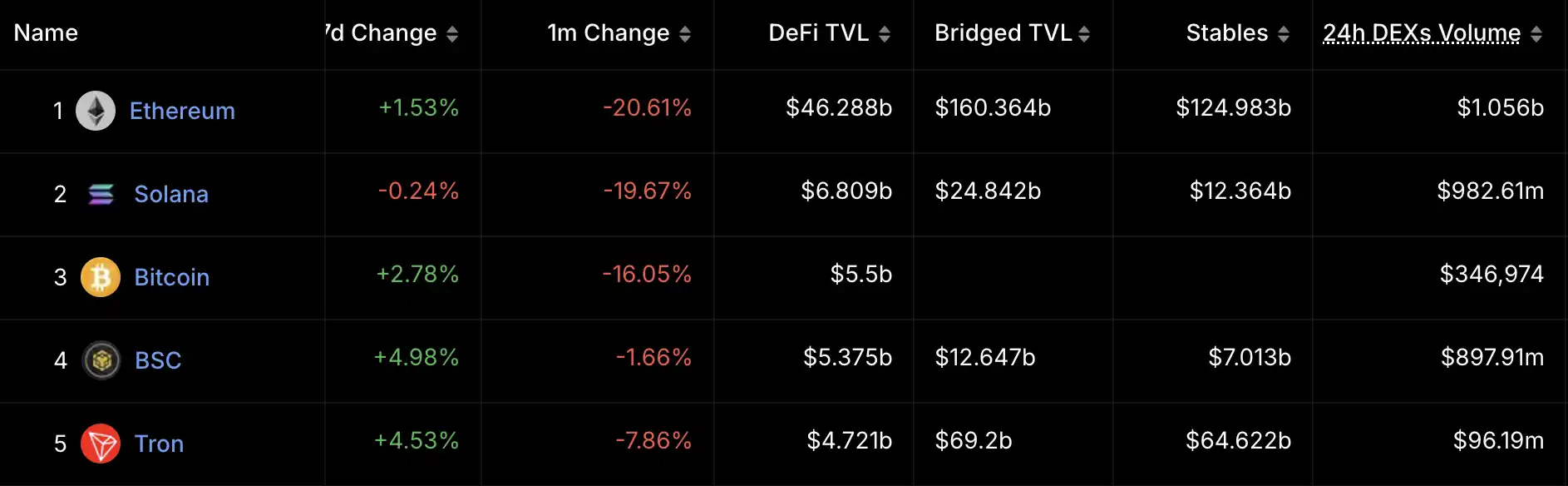This screenshot has width=1568, height=486.
Task: Sort by 1m Change column arrows
Action: coord(685,34)
